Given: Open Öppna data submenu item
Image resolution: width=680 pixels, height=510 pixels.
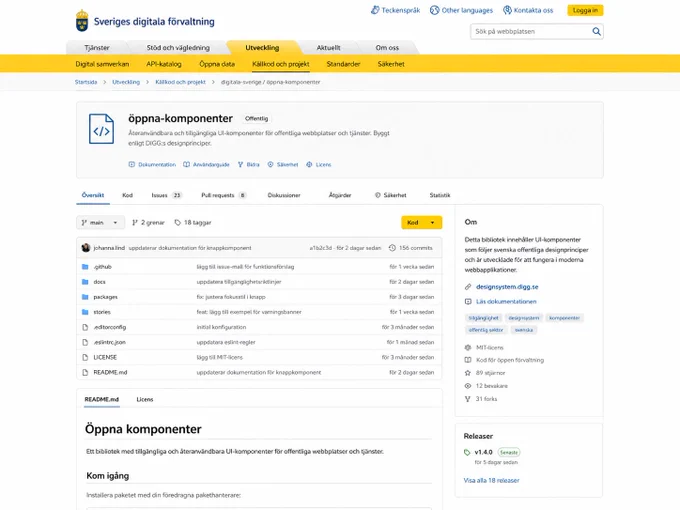Looking at the screenshot, I should coord(217,64).
